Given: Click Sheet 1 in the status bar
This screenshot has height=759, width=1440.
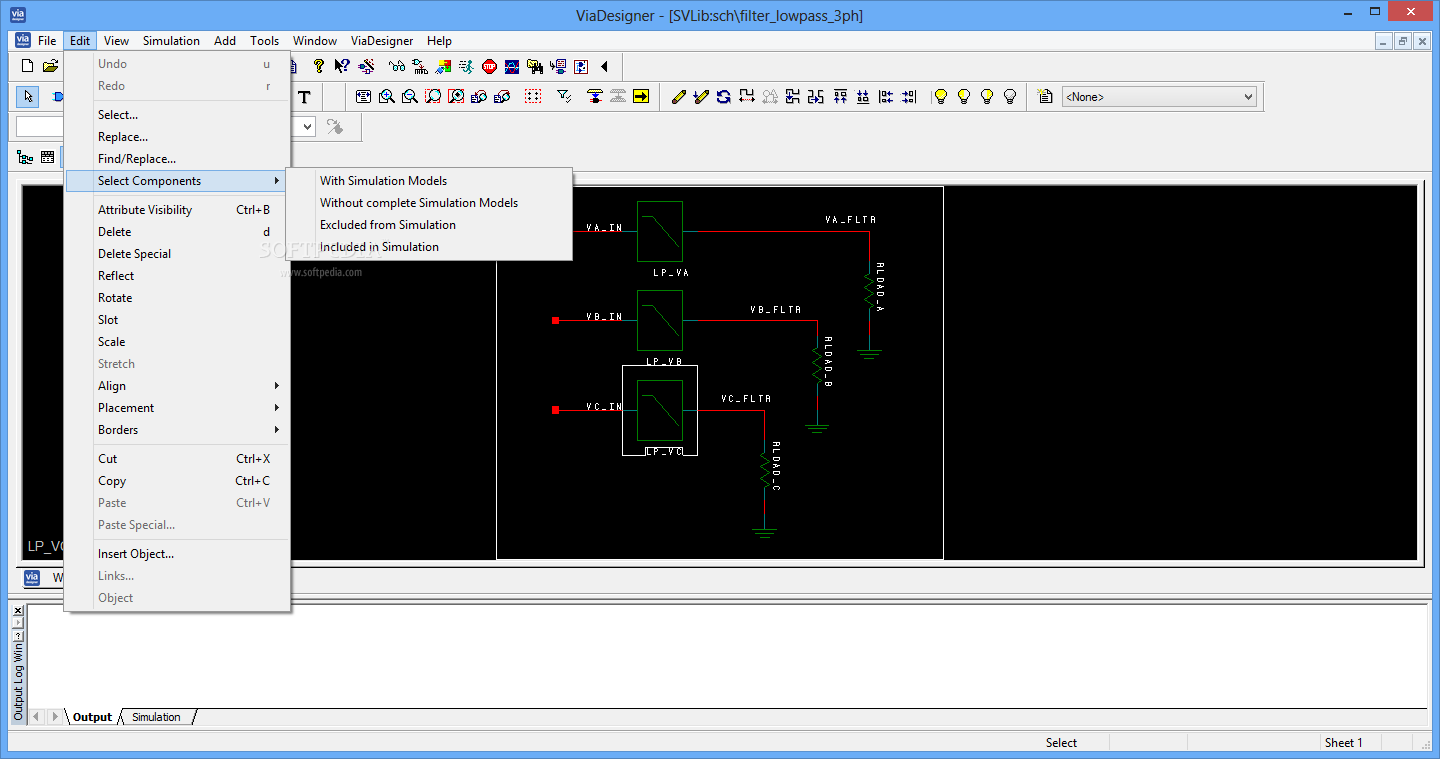Looking at the screenshot, I should point(1343,743).
